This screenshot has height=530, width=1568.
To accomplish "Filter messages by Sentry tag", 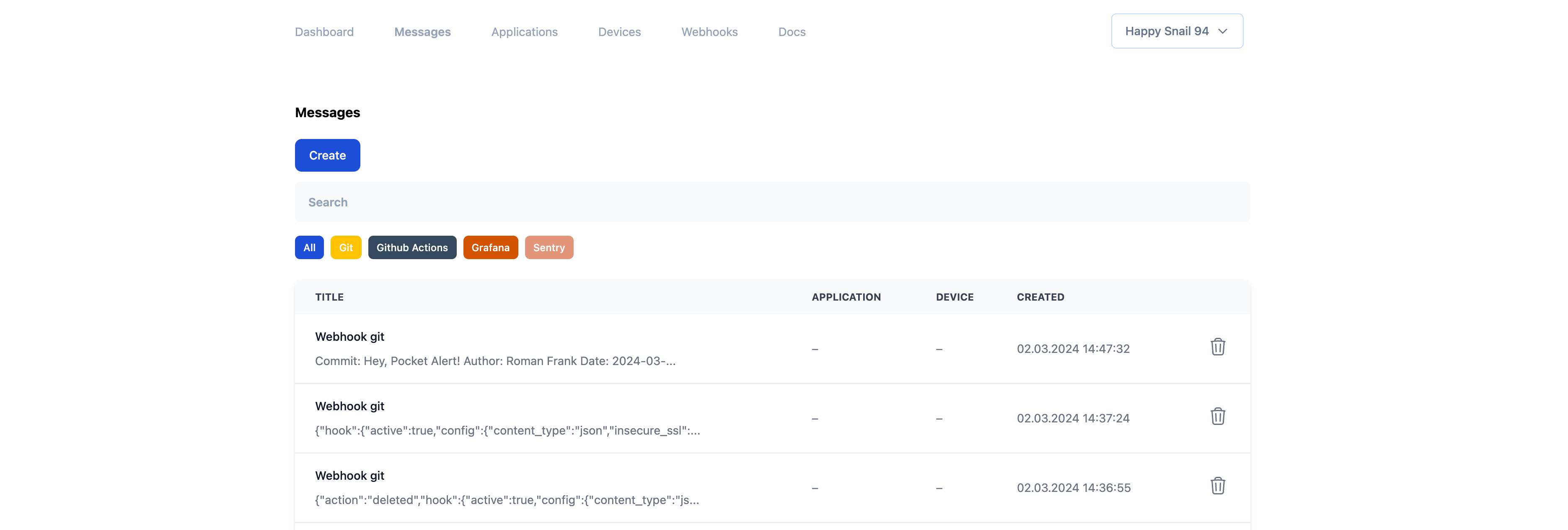I will [549, 247].
